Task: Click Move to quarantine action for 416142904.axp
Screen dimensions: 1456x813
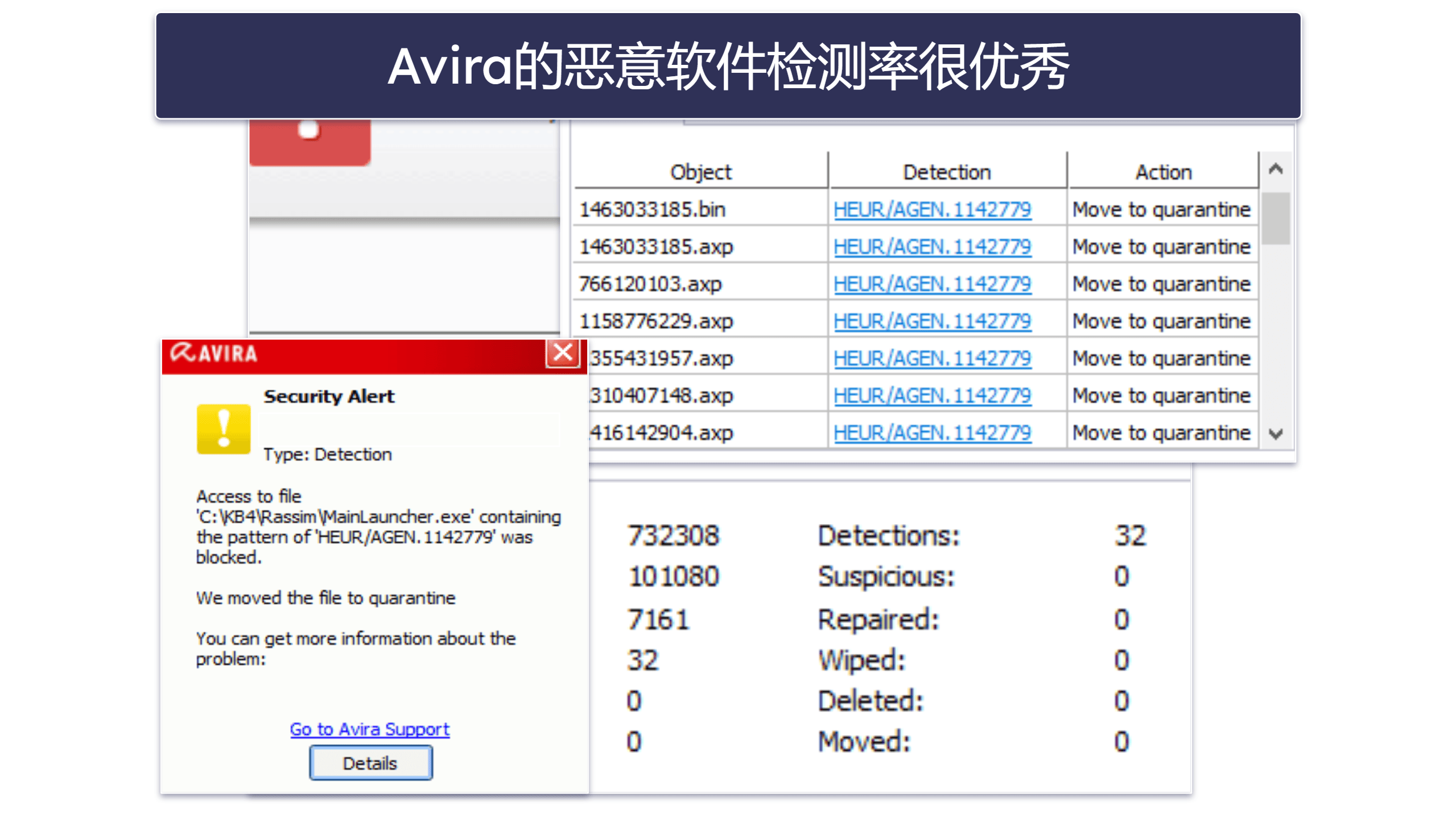Action: (x=1161, y=432)
